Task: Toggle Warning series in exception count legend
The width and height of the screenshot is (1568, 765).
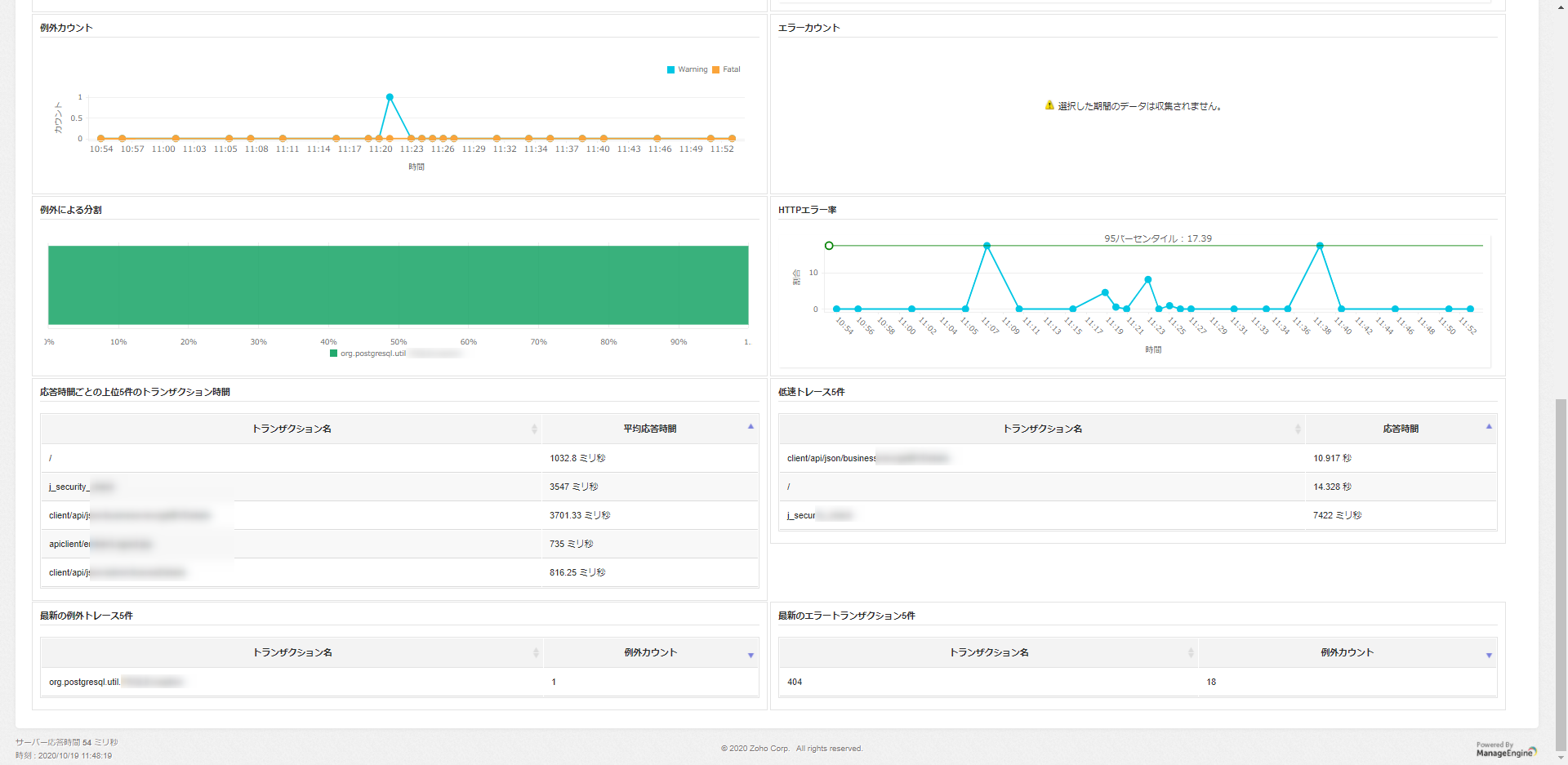Action: tap(688, 69)
